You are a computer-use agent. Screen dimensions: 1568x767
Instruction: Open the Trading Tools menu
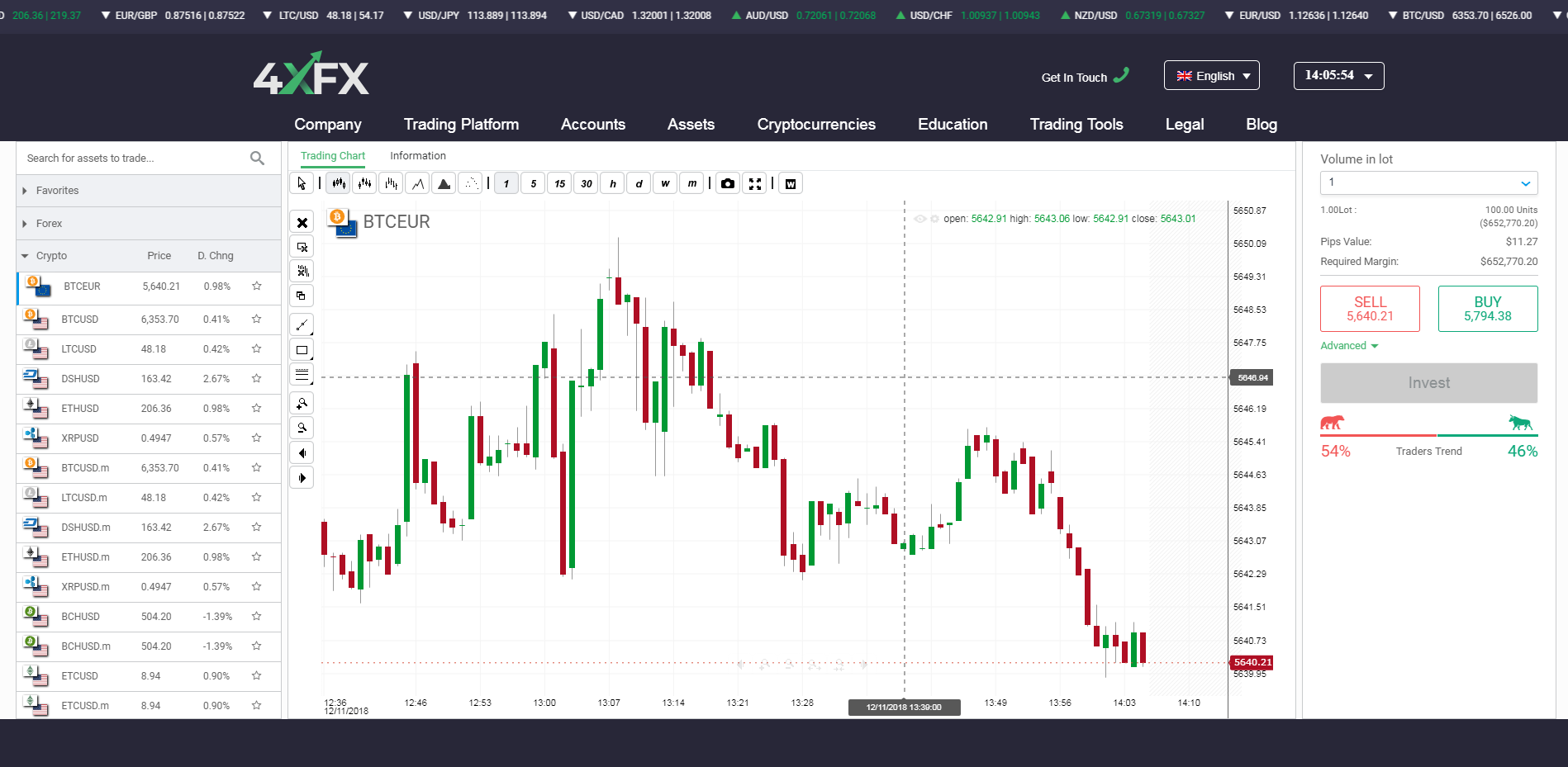click(x=1076, y=125)
